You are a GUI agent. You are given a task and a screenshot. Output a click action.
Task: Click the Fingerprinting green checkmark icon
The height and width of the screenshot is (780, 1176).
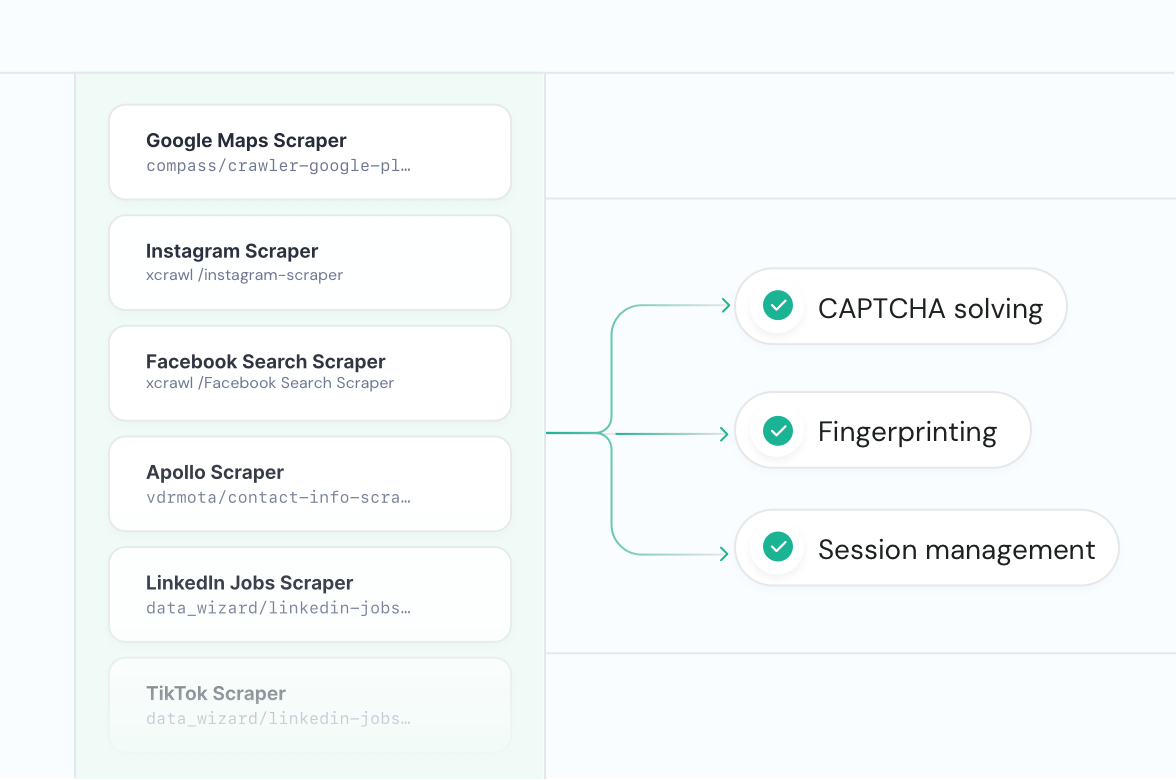(x=778, y=430)
